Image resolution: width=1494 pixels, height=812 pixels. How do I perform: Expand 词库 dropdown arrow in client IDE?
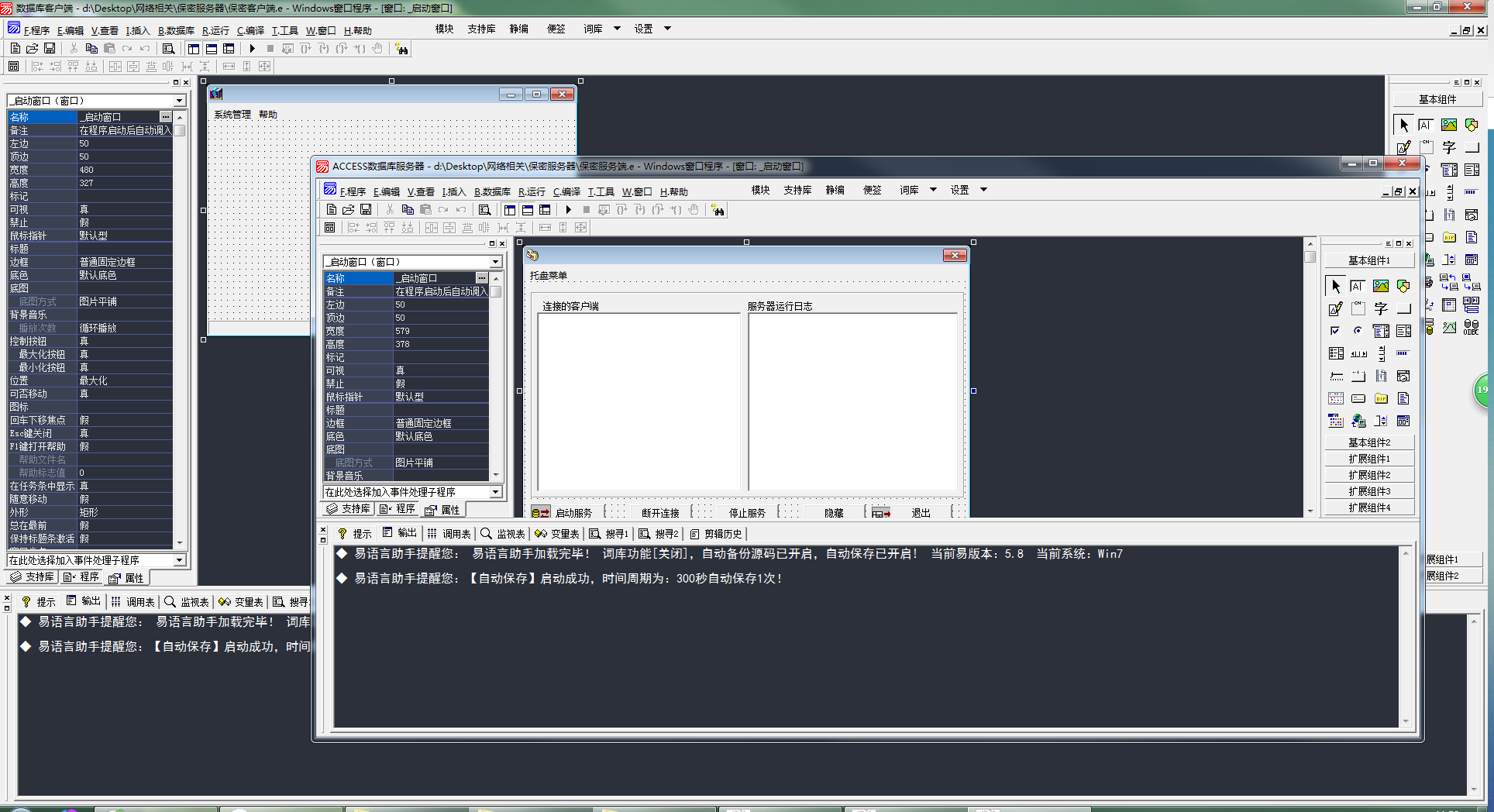617,29
